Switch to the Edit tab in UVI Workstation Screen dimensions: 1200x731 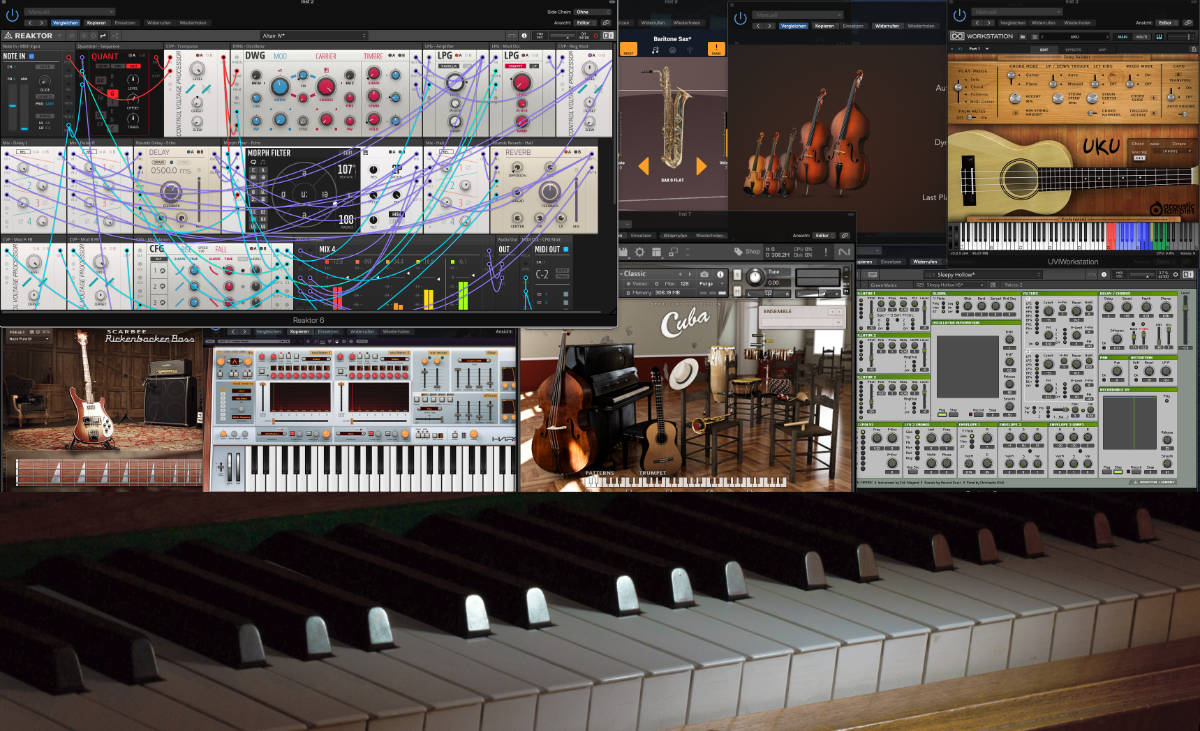[x=1043, y=48]
